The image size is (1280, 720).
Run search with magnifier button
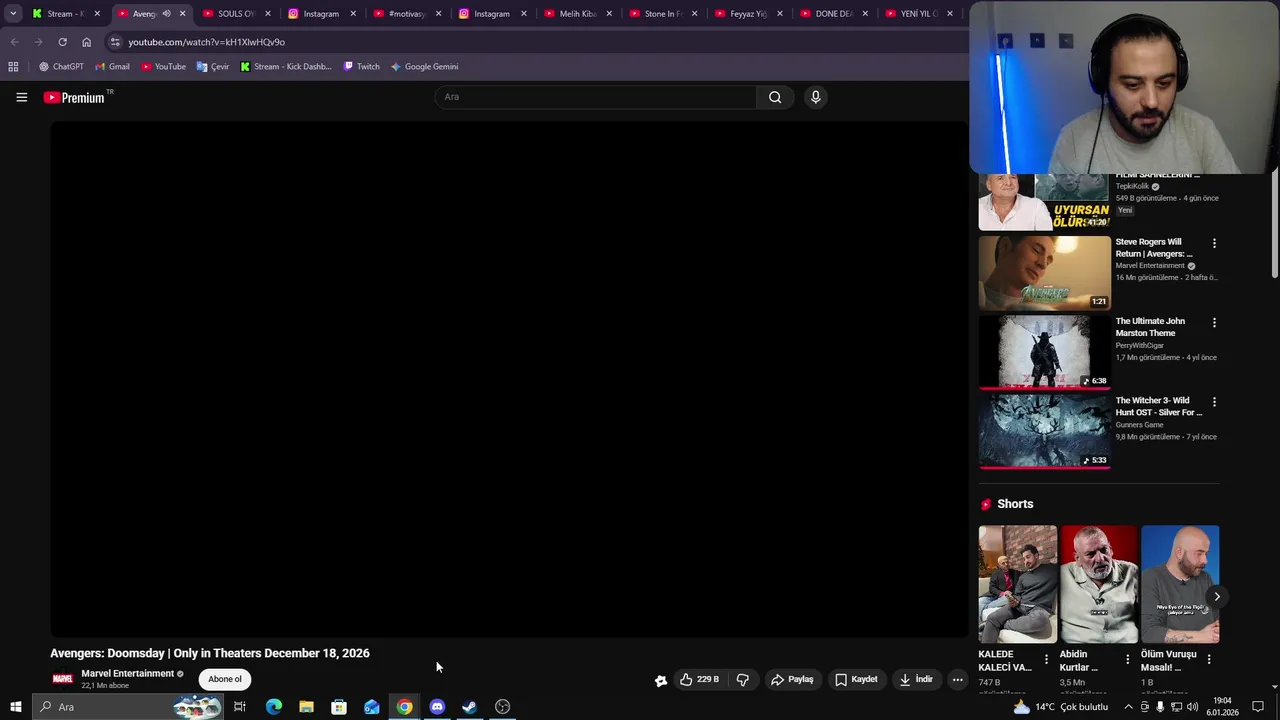coord(775,97)
